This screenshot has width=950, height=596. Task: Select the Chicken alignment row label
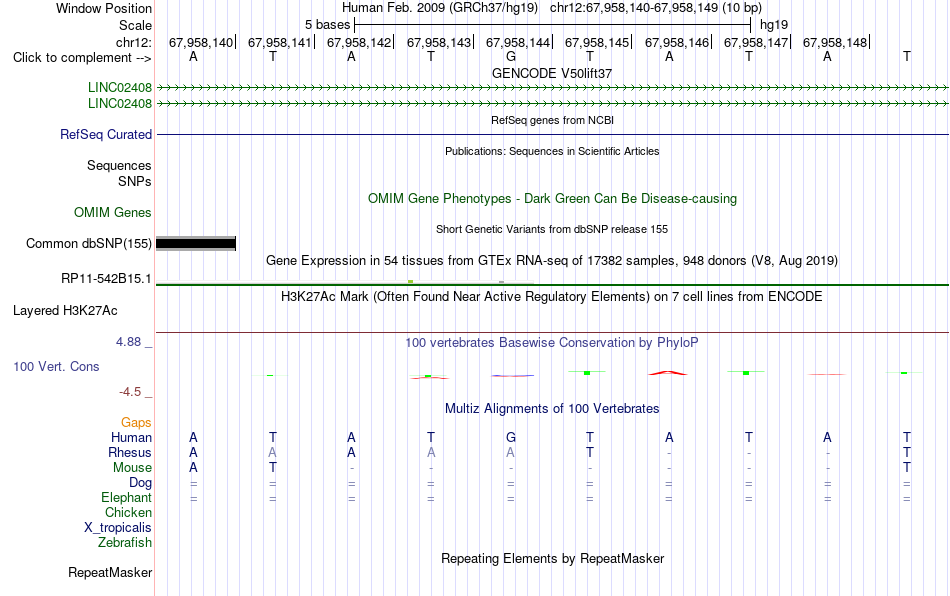128,512
